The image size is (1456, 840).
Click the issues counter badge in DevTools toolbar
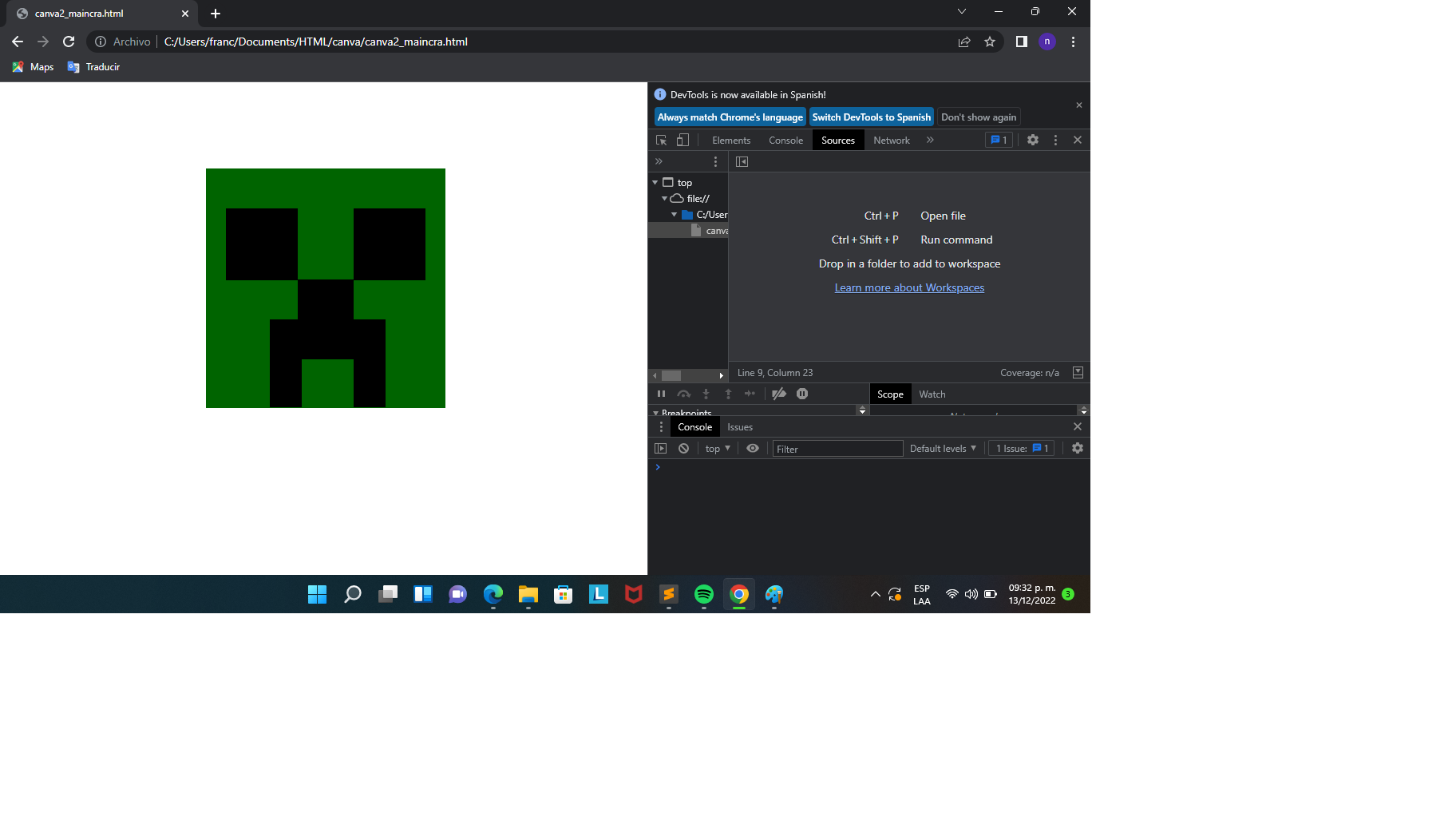tap(999, 140)
